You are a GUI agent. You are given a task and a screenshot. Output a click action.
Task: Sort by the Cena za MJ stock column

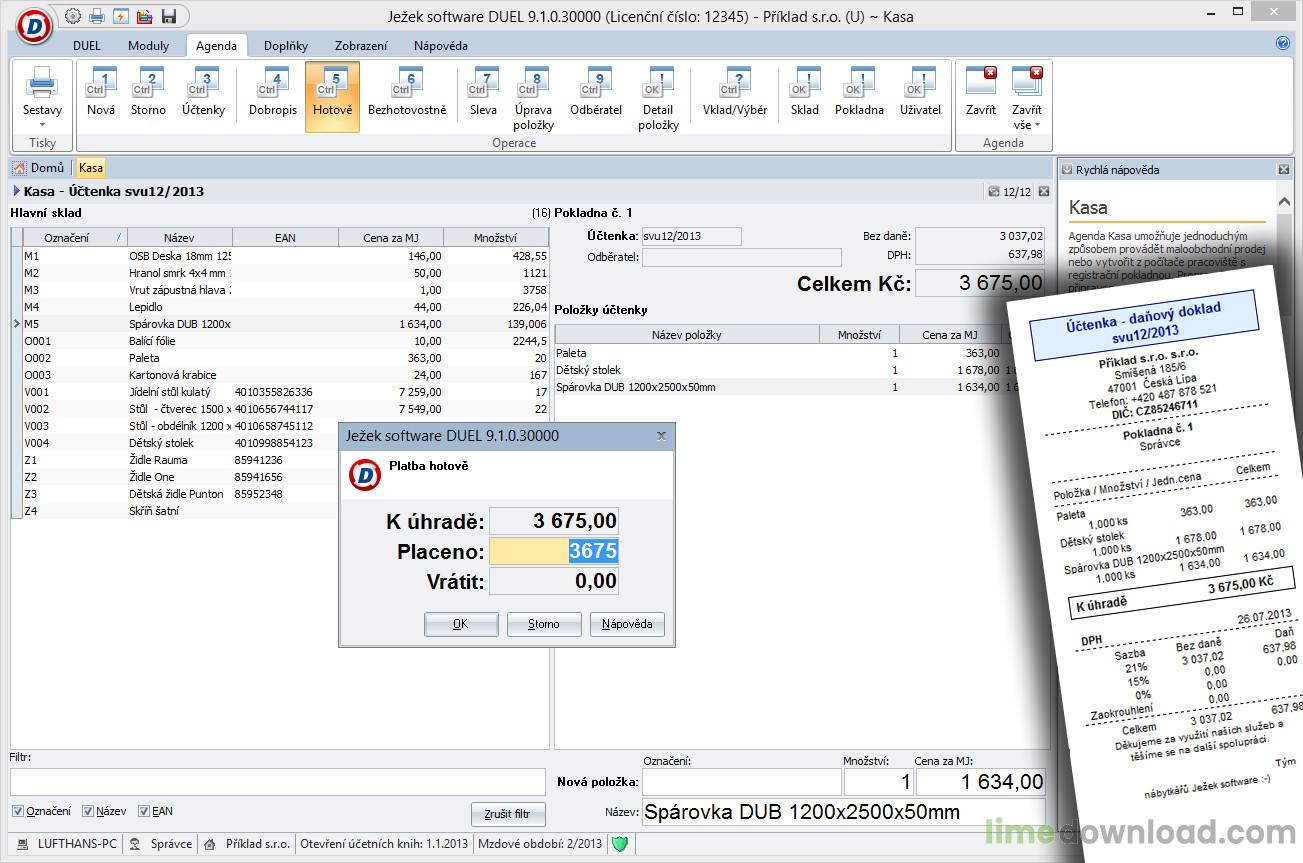(391, 237)
